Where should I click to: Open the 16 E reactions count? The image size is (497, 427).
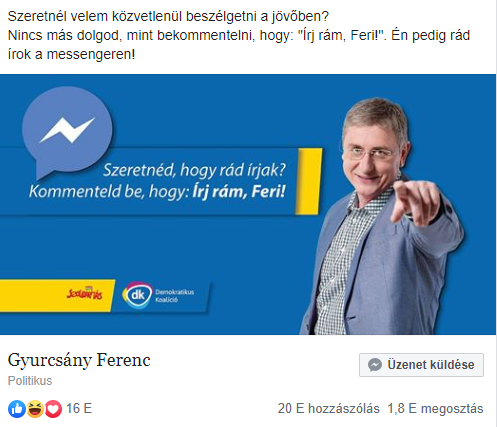coord(79,409)
